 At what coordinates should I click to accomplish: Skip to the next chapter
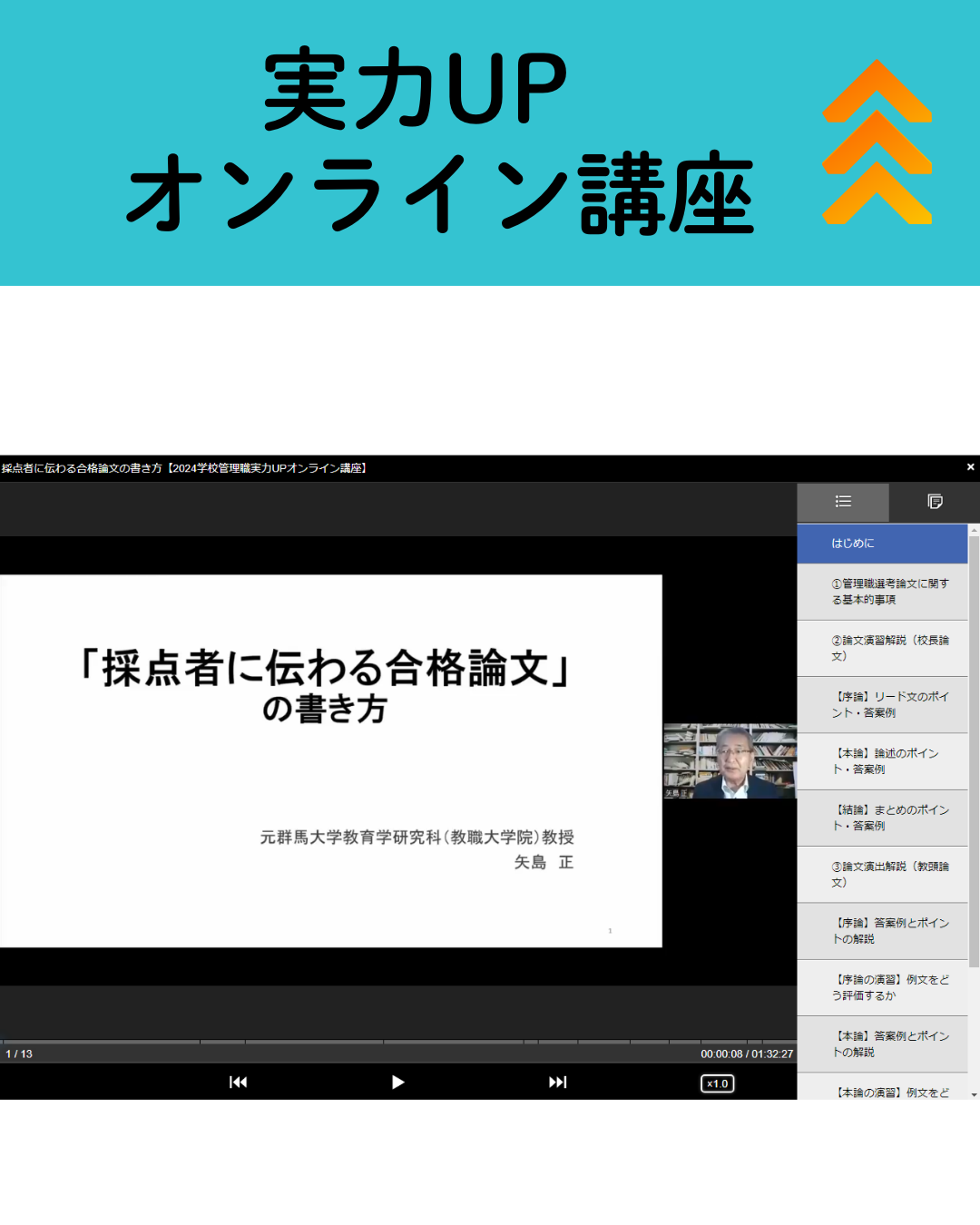pyautogui.click(x=557, y=1082)
